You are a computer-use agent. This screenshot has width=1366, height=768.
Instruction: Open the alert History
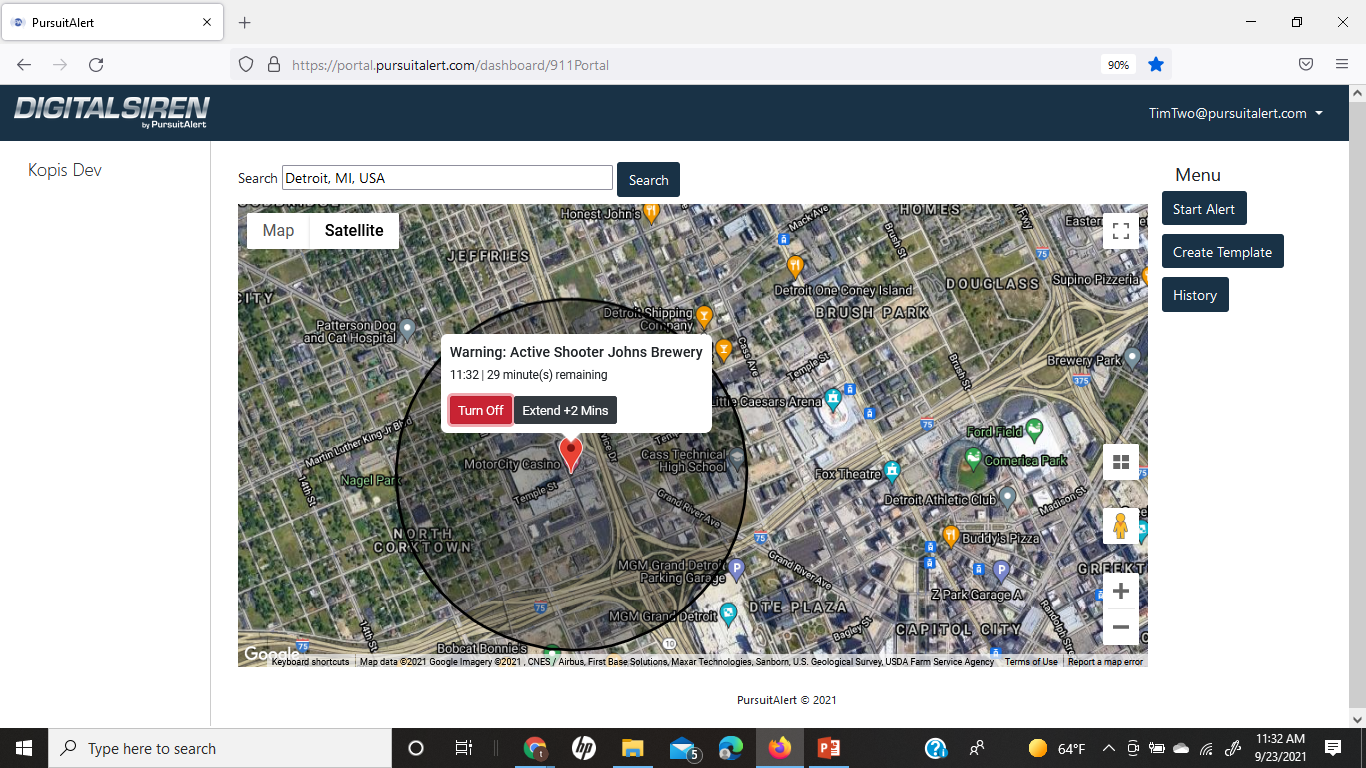click(1195, 295)
